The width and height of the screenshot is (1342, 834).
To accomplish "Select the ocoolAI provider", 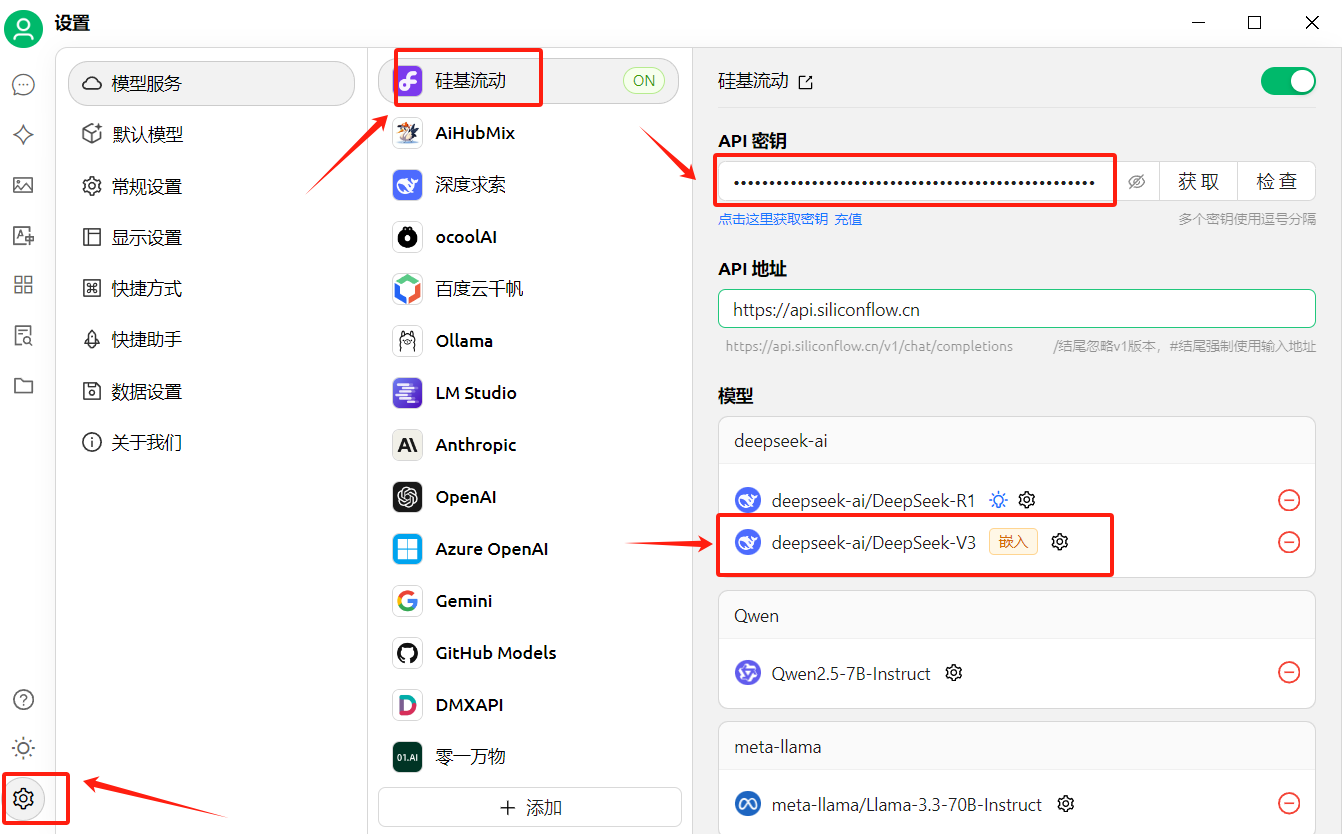I will (529, 237).
